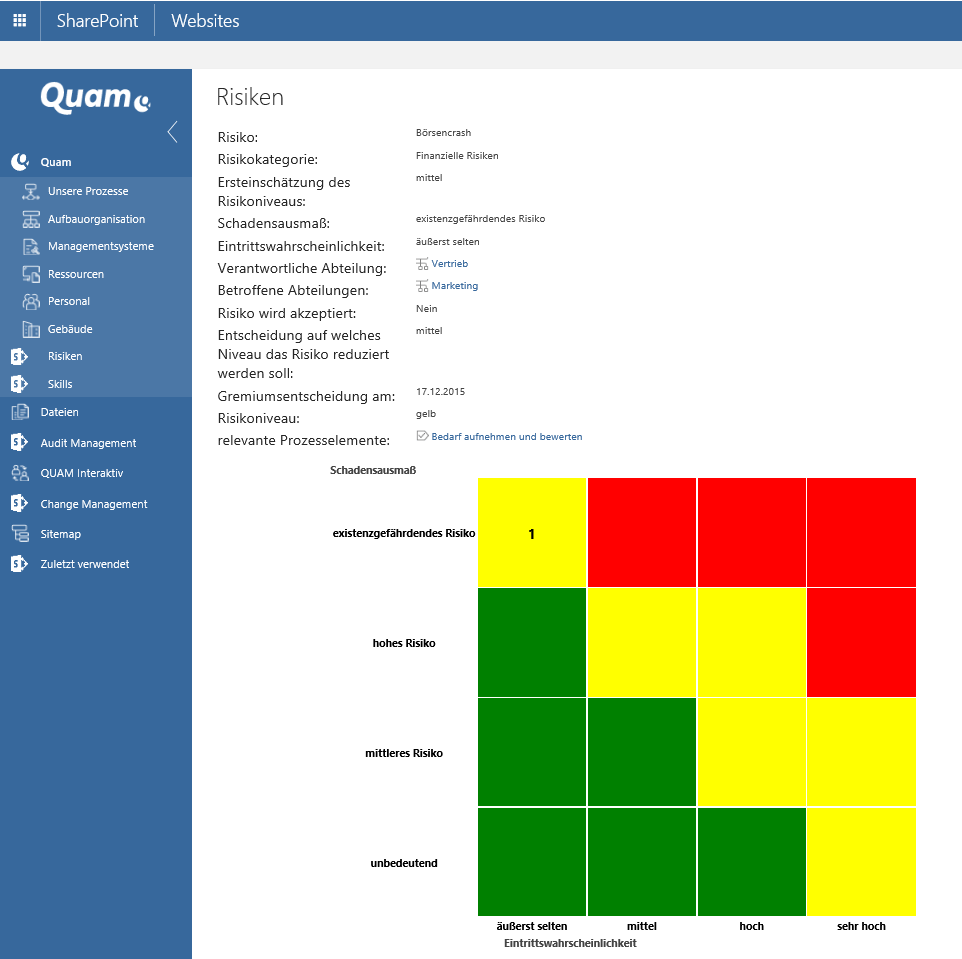Open the SharePoint app launcher grid

(20, 20)
